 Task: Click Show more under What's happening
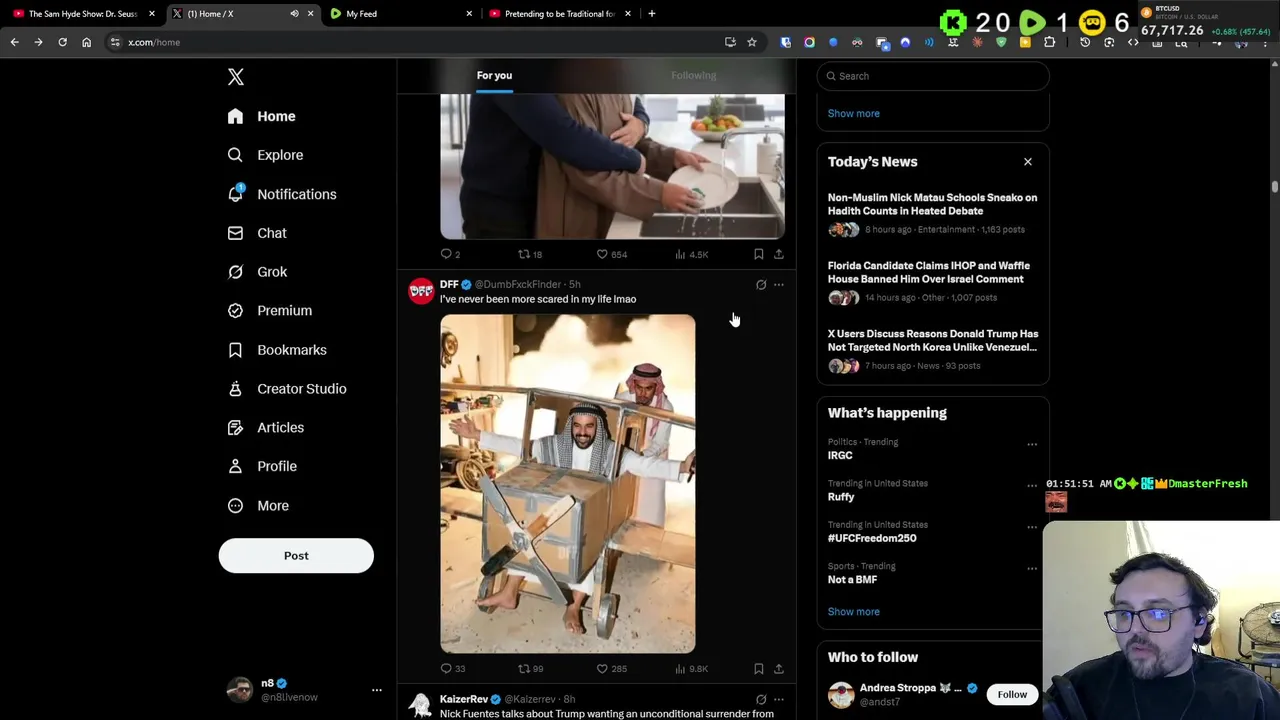tap(853, 611)
